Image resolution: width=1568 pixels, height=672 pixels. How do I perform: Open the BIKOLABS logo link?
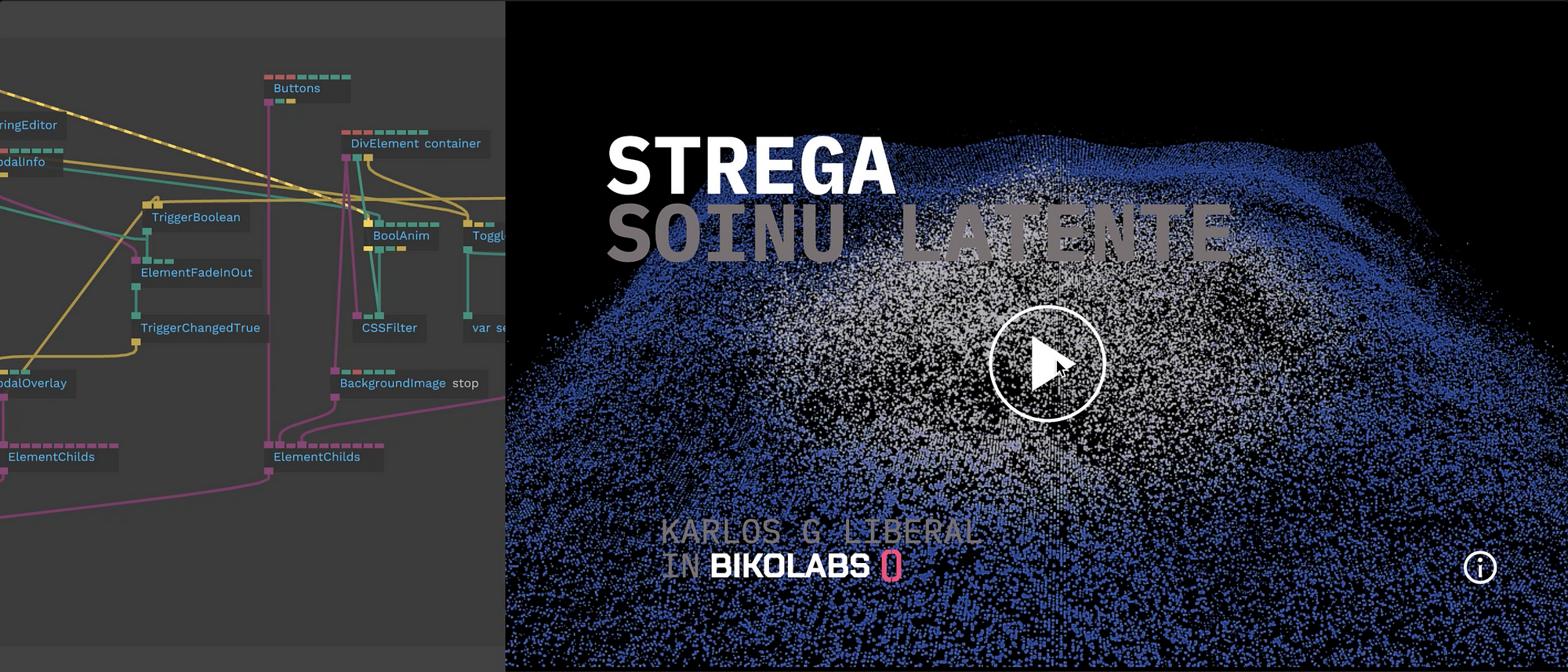tap(806, 566)
